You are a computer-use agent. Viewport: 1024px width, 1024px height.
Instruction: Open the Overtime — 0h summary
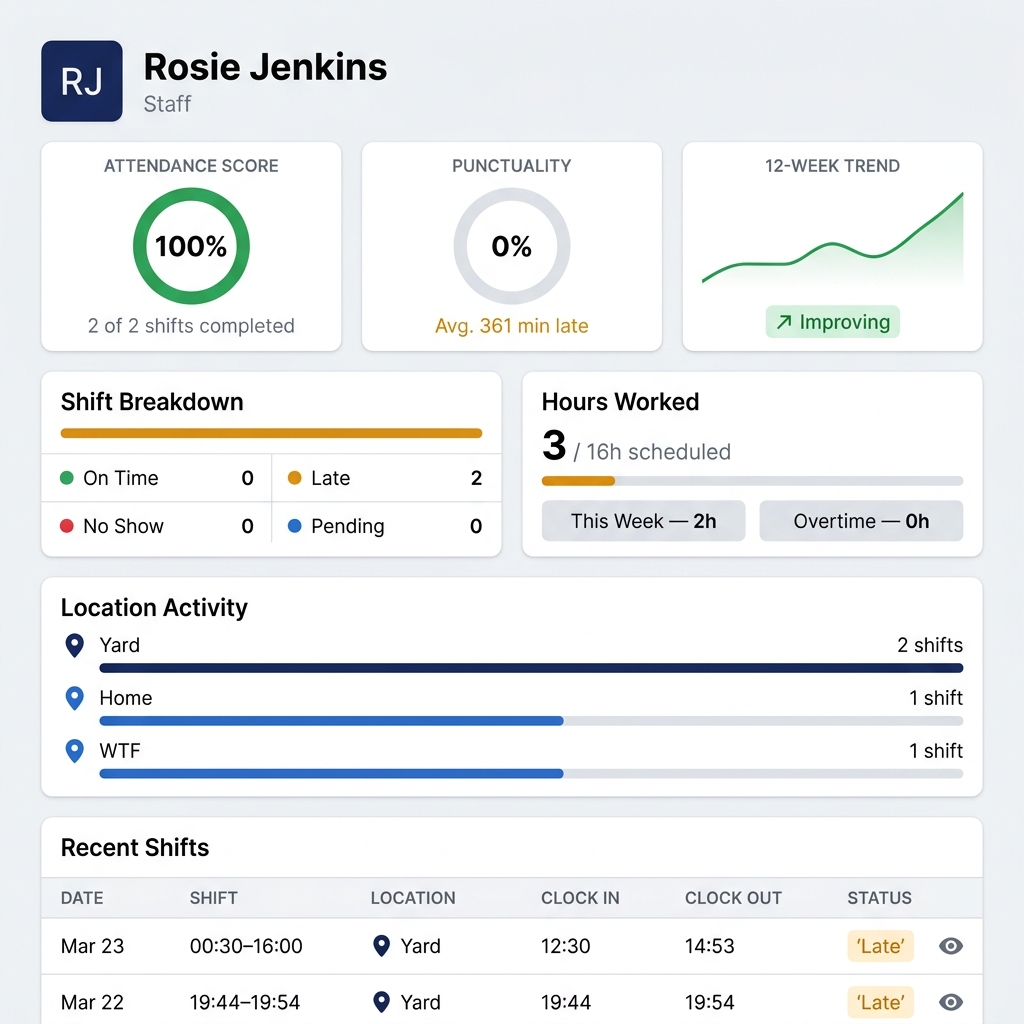861,521
